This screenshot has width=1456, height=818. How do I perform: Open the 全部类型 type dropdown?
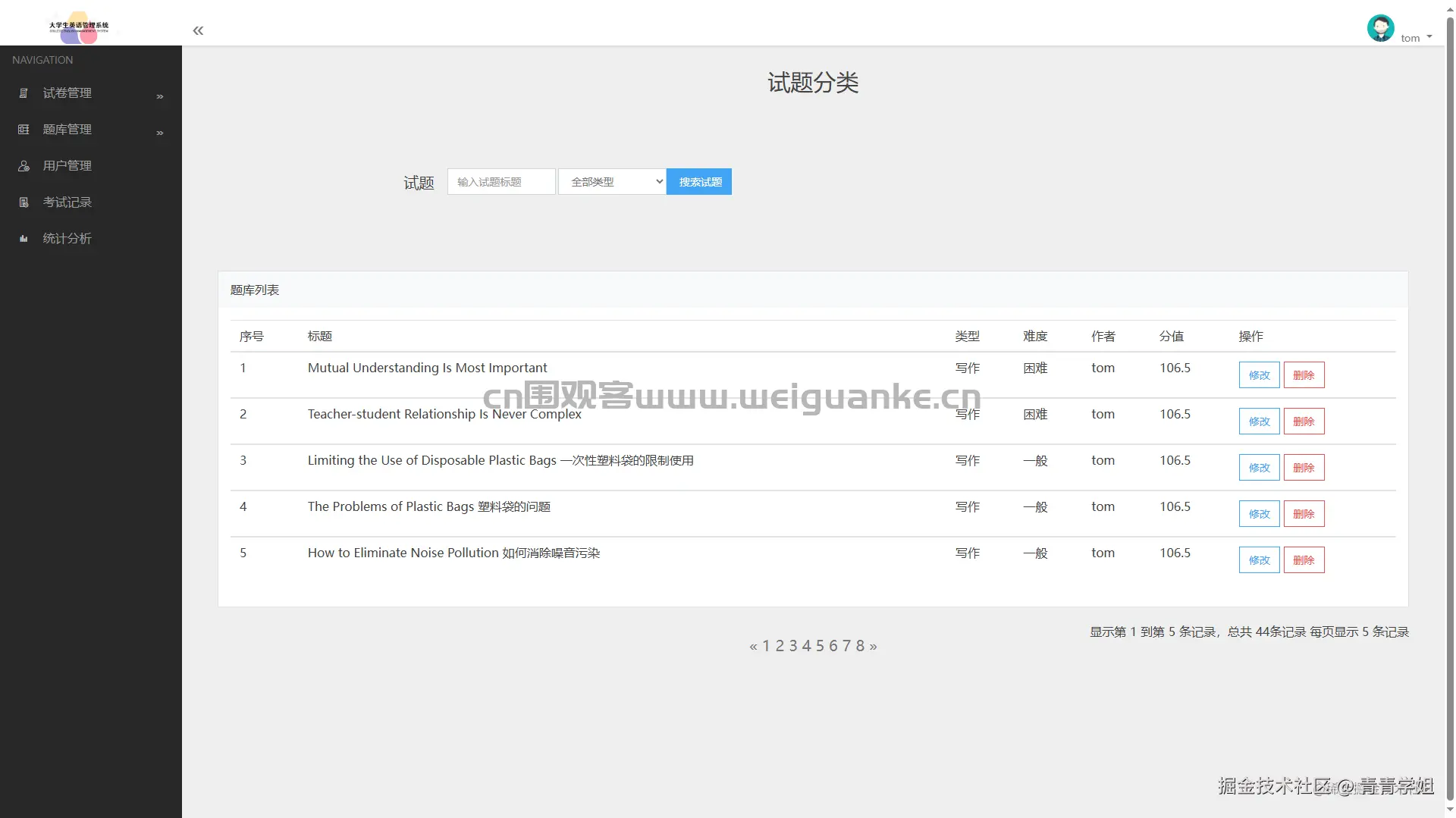point(612,182)
